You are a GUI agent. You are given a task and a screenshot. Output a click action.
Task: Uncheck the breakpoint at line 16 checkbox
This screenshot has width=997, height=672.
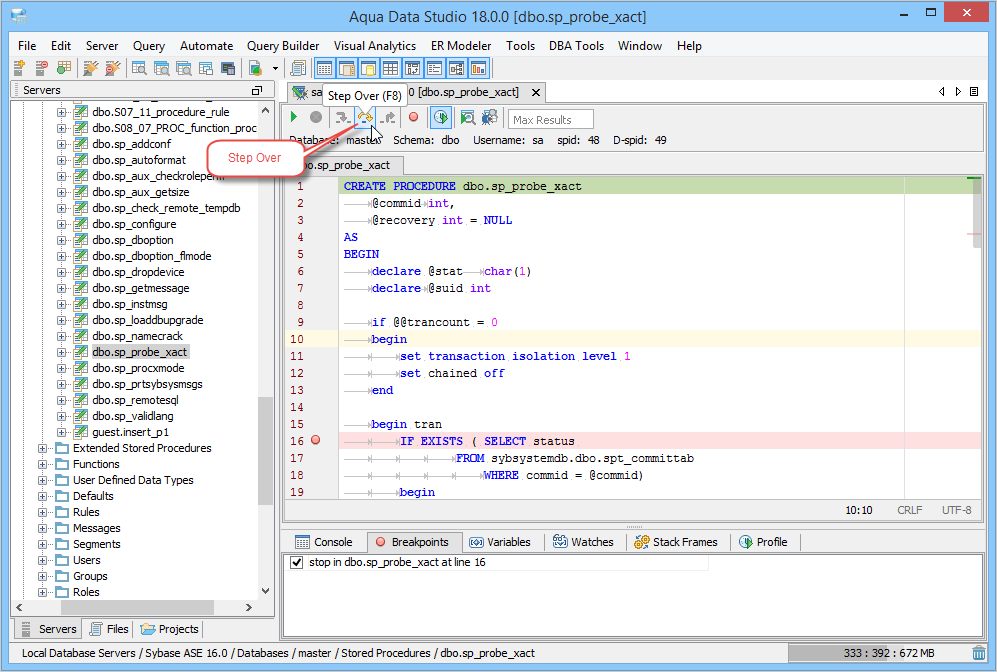296,563
